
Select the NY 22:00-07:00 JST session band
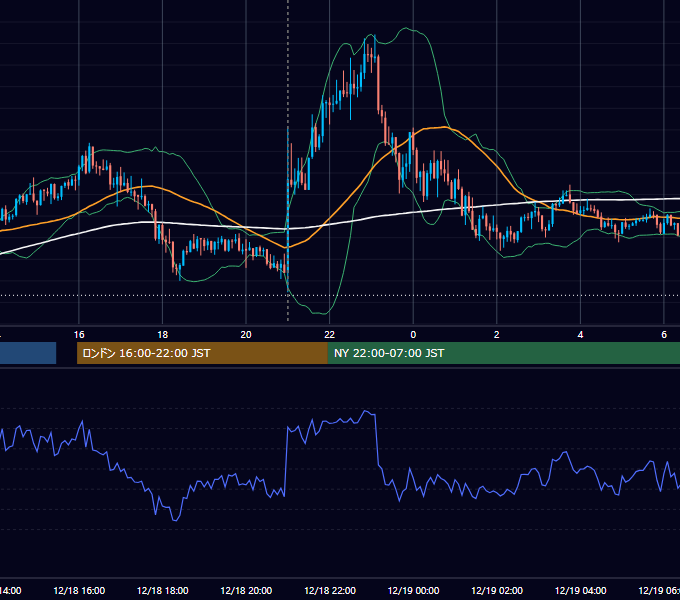click(x=503, y=353)
